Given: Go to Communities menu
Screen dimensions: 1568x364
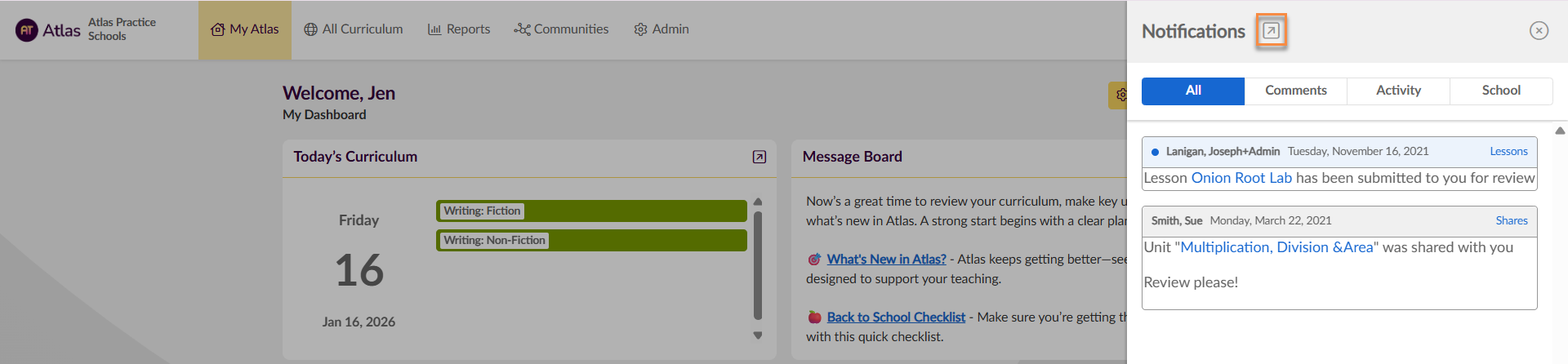Looking at the screenshot, I should click(x=561, y=29).
